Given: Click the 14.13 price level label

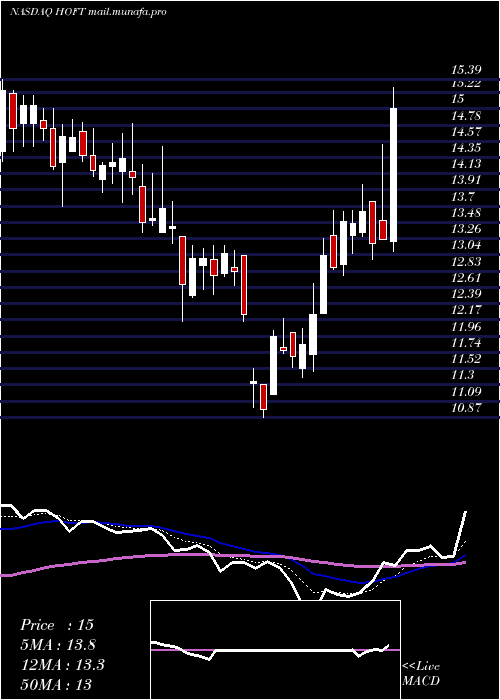Looking at the screenshot, I should [x=466, y=164].
